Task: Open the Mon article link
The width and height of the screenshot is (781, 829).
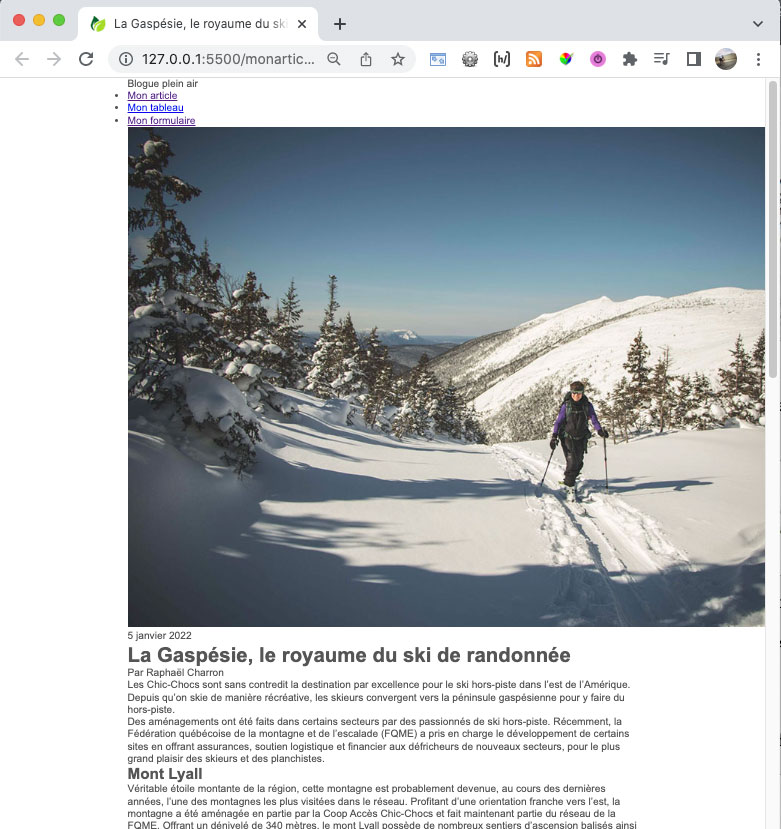Action: 152,96
